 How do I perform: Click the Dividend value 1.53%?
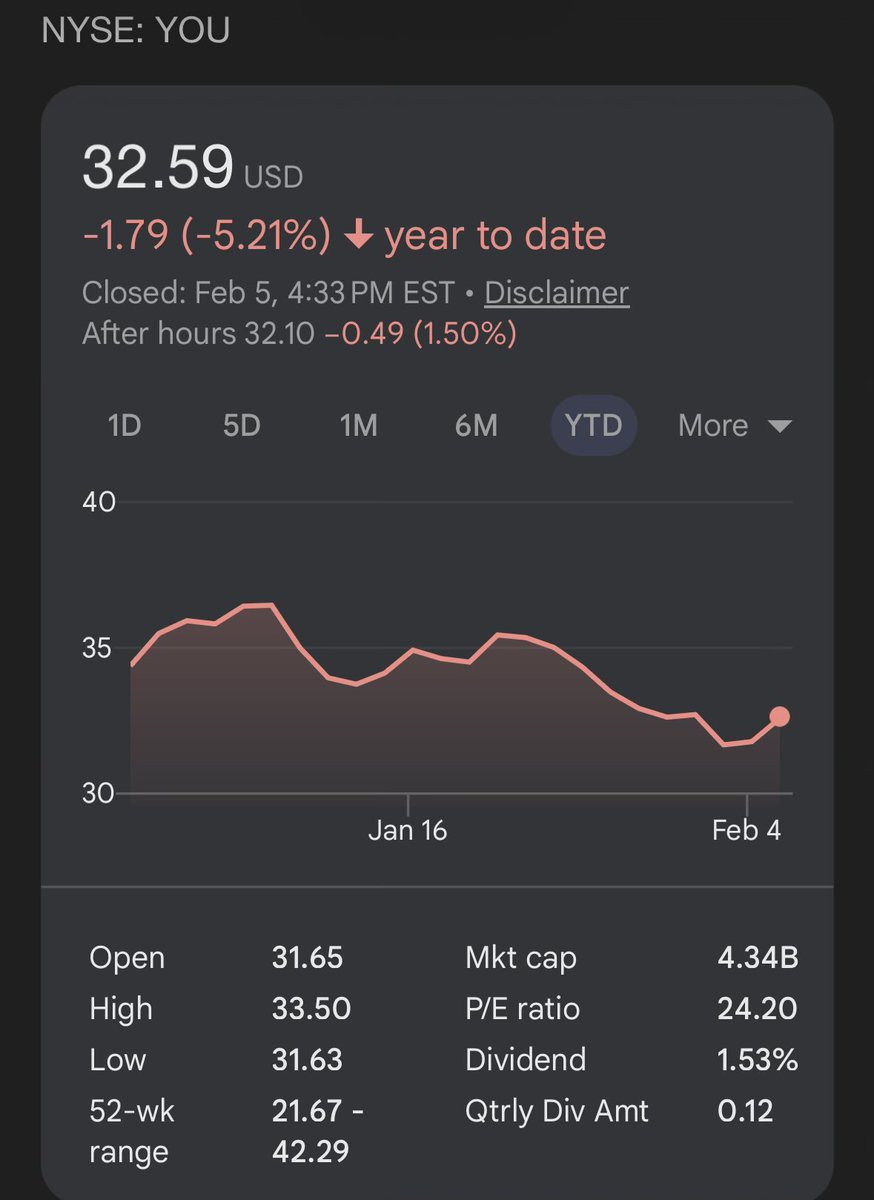point(758,1059)
